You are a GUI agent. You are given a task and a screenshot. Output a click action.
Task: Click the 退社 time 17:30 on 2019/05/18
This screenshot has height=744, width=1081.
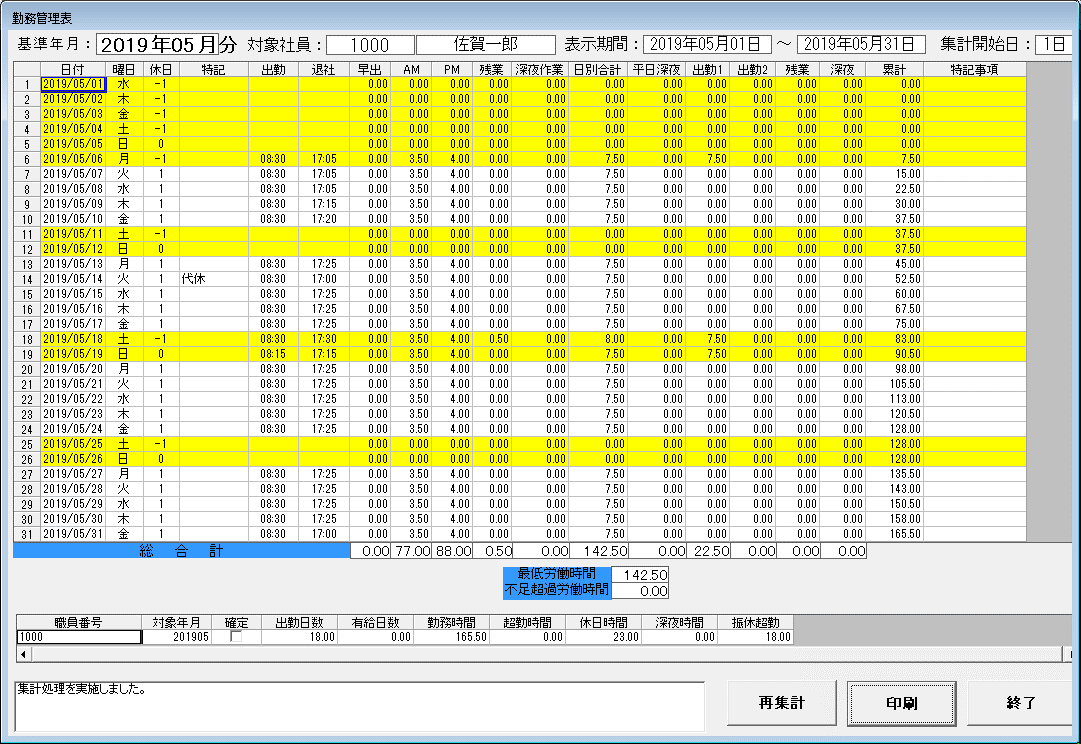tap(323, 339)
